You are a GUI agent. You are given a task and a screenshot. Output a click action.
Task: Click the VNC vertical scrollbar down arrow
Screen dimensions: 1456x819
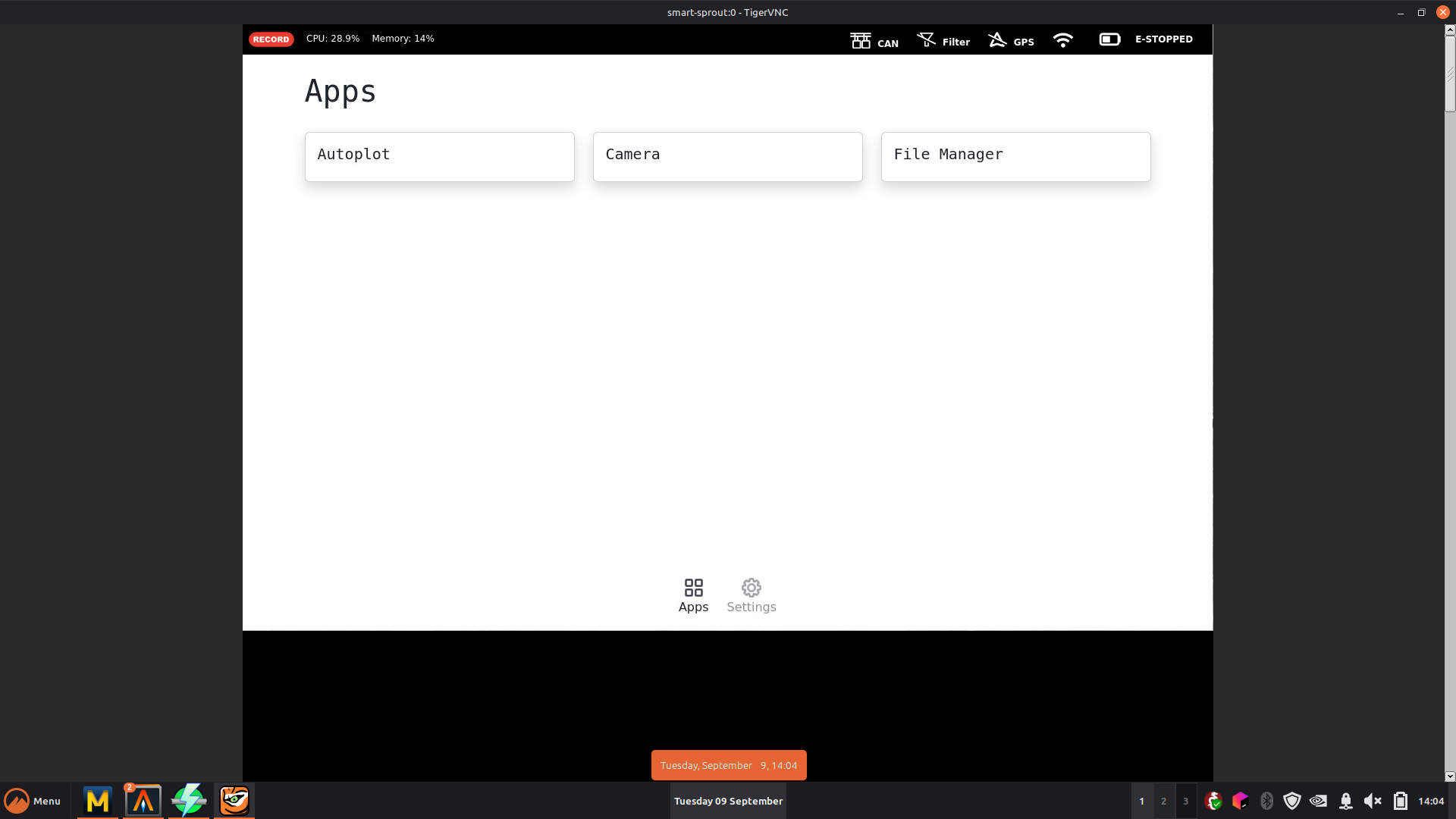(1450, 776)
